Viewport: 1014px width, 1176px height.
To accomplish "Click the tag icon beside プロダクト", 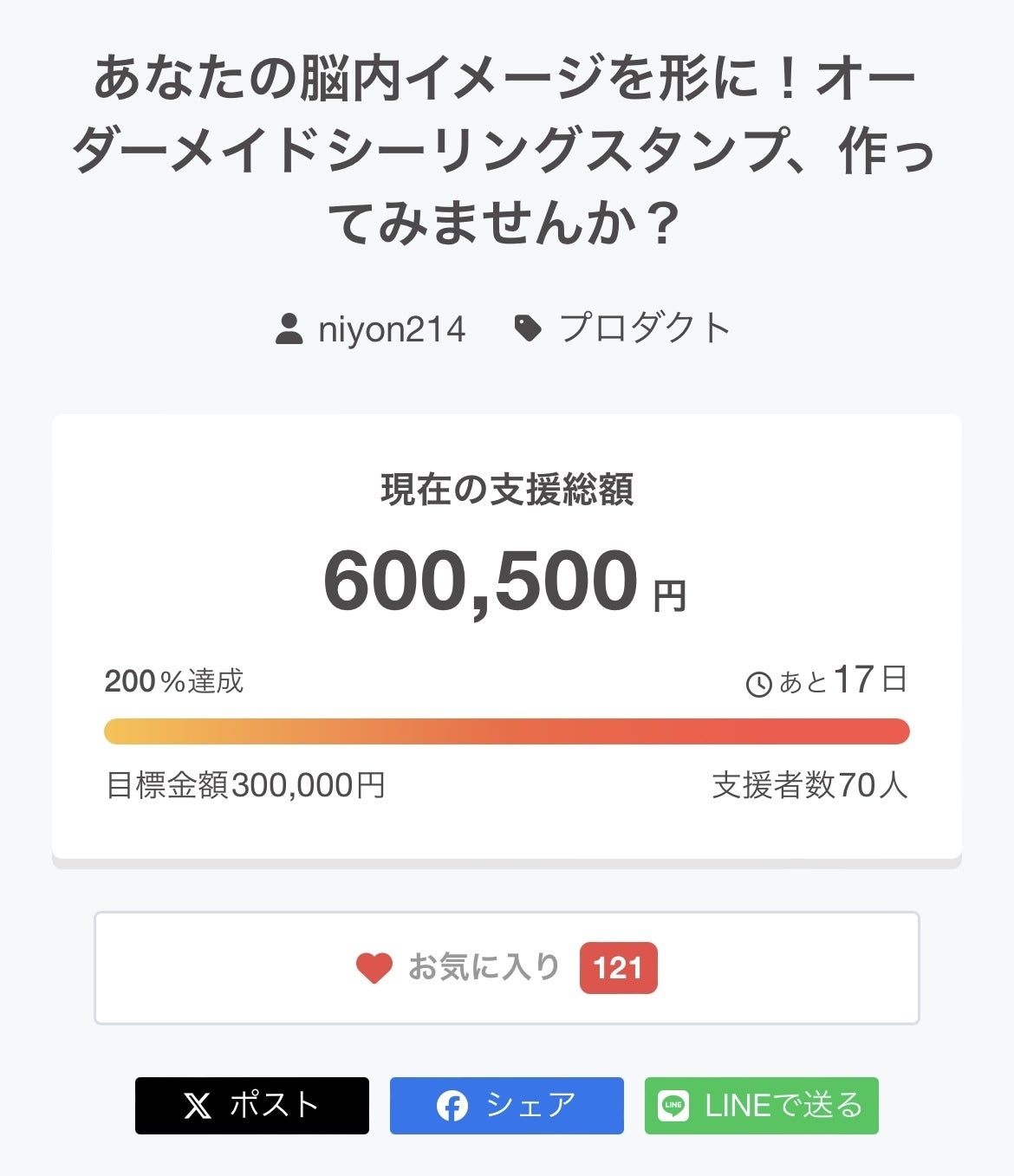I will point(528,328).
